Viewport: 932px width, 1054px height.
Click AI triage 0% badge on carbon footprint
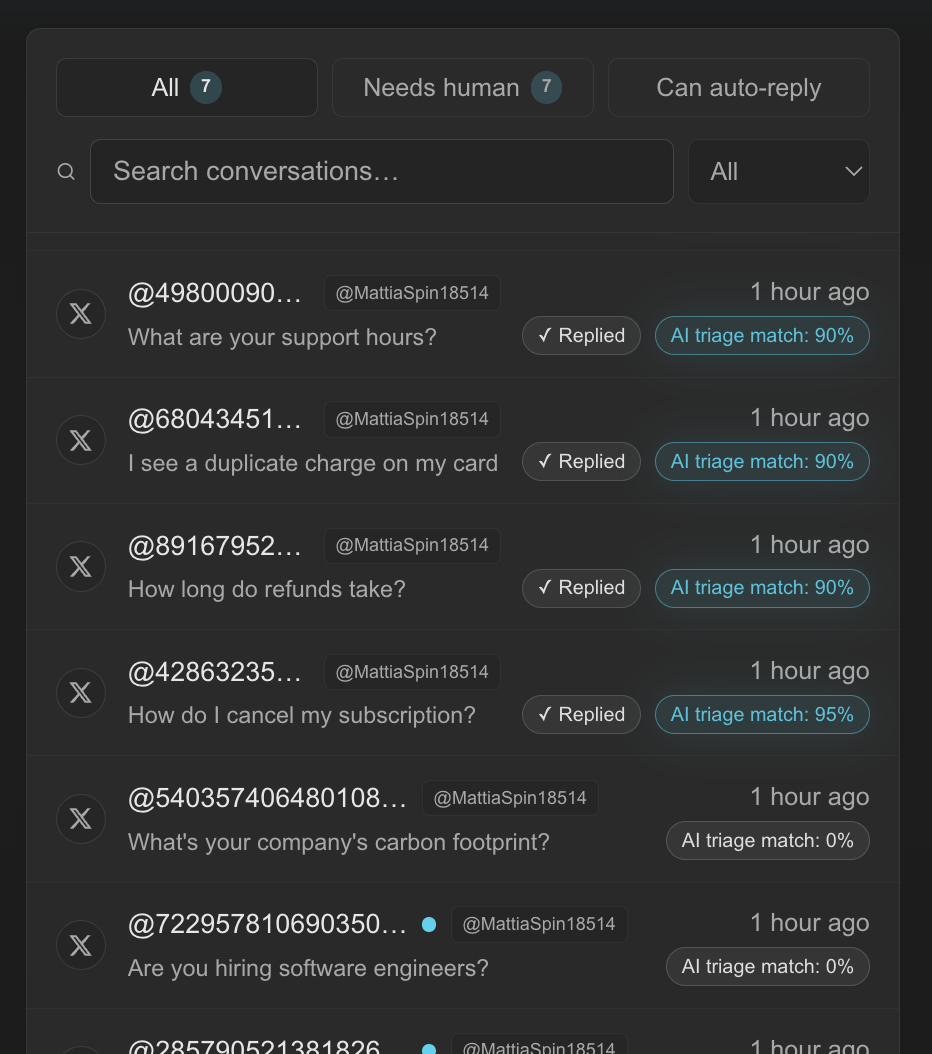pos(767,841)
